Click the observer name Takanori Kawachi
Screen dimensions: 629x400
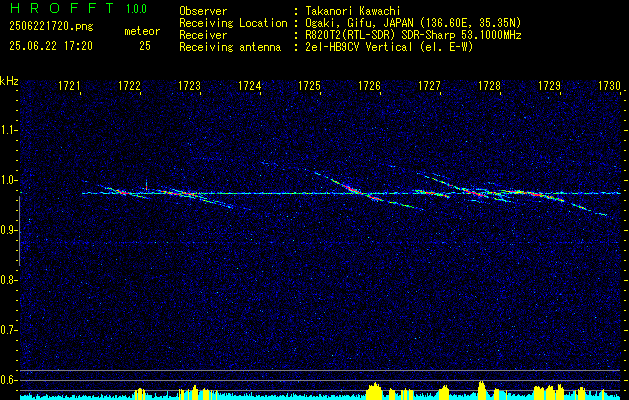[353, 11]
